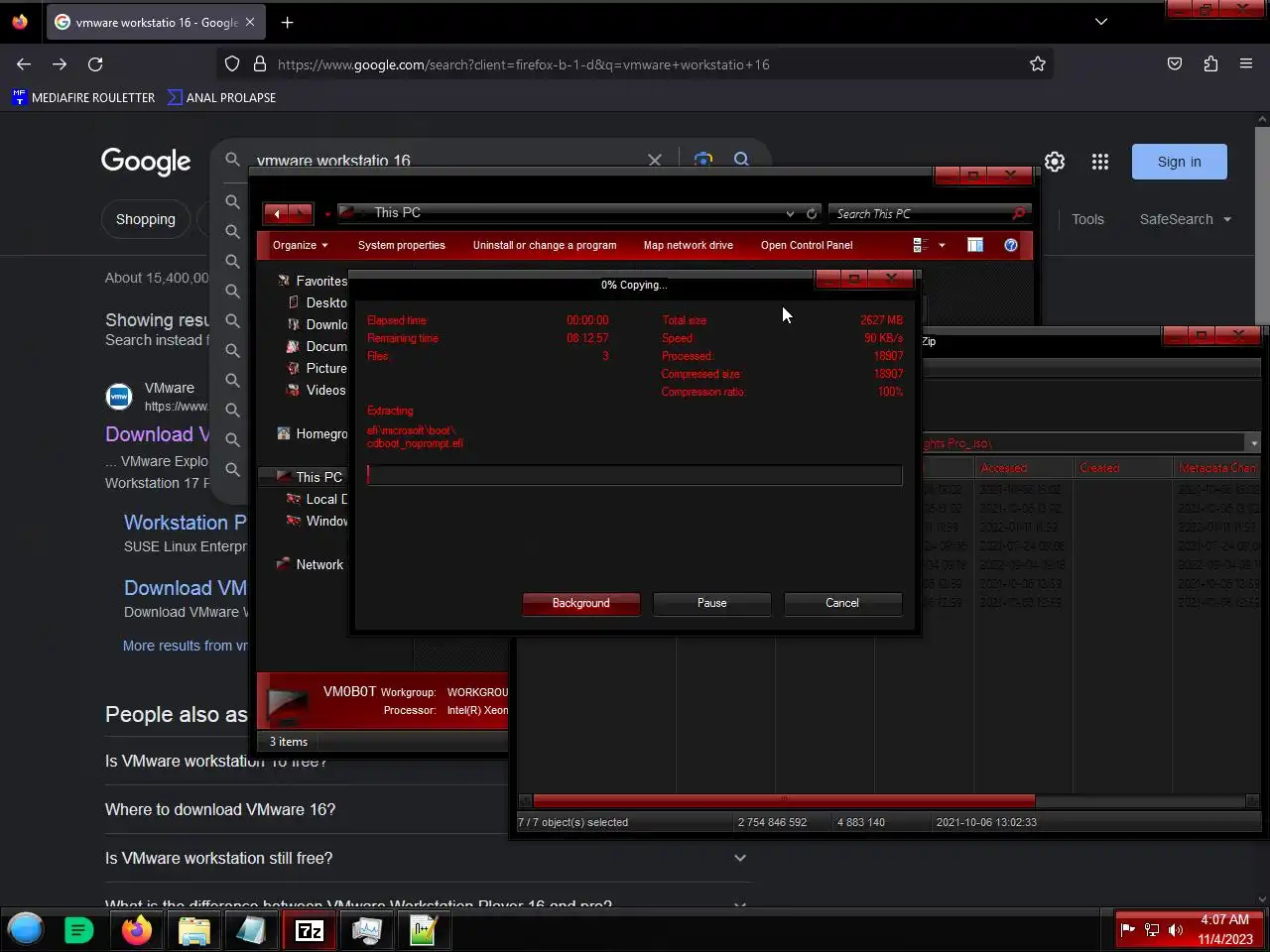Open the notepad++ taskbar icon
Viewport: 1270px width, 952px height.
point(424,930)
